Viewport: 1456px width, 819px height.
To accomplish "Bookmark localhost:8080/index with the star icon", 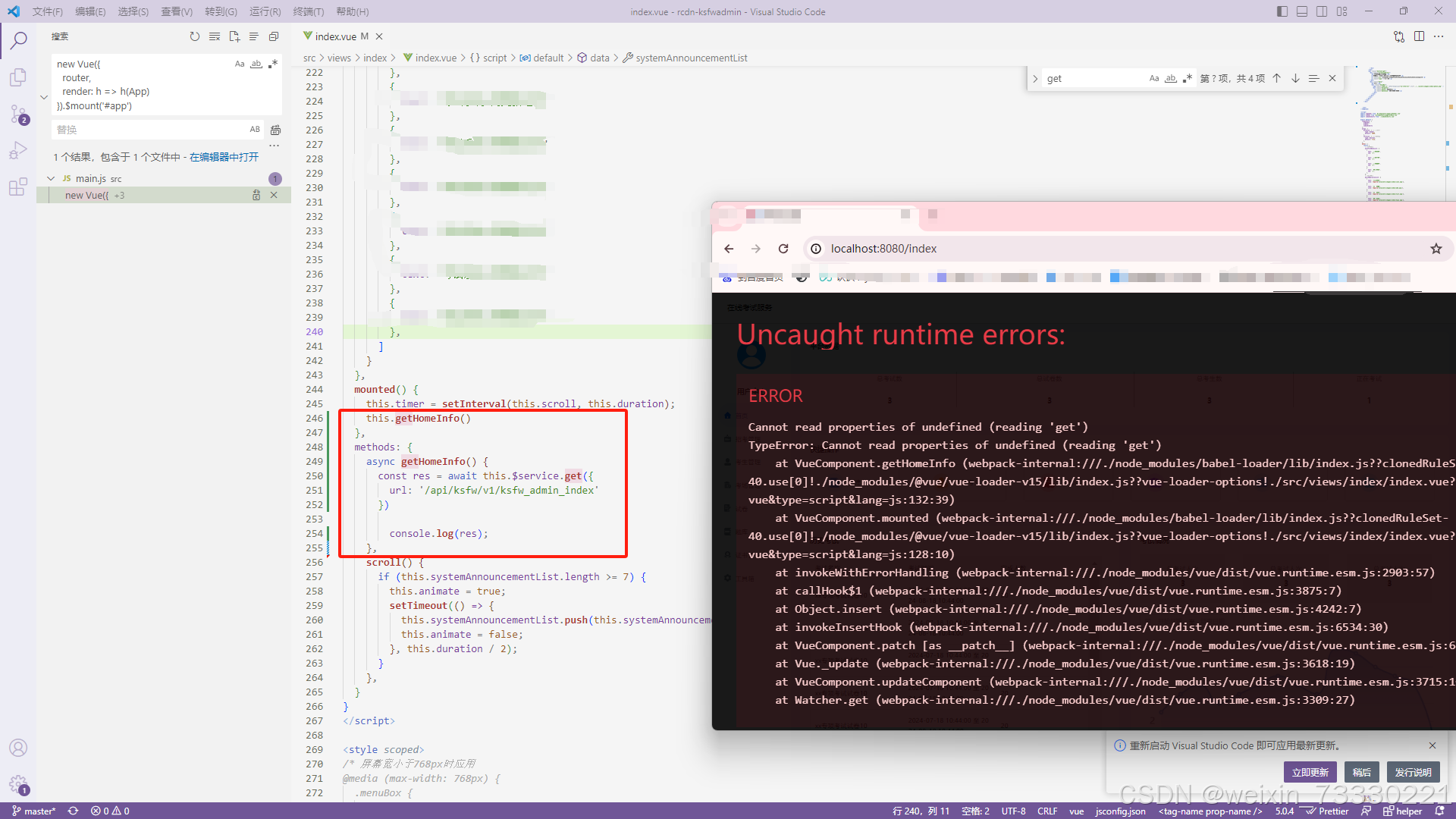I will point(1436,248).
